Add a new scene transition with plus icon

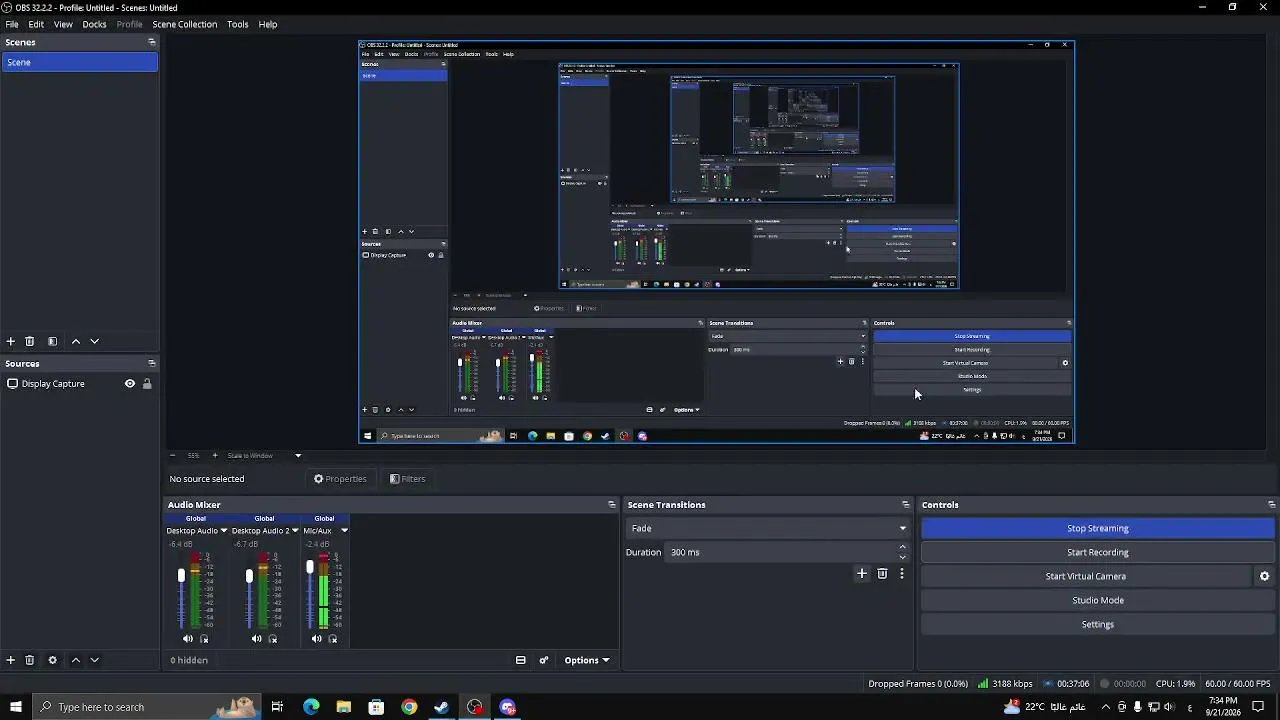(x=862, y=574)
